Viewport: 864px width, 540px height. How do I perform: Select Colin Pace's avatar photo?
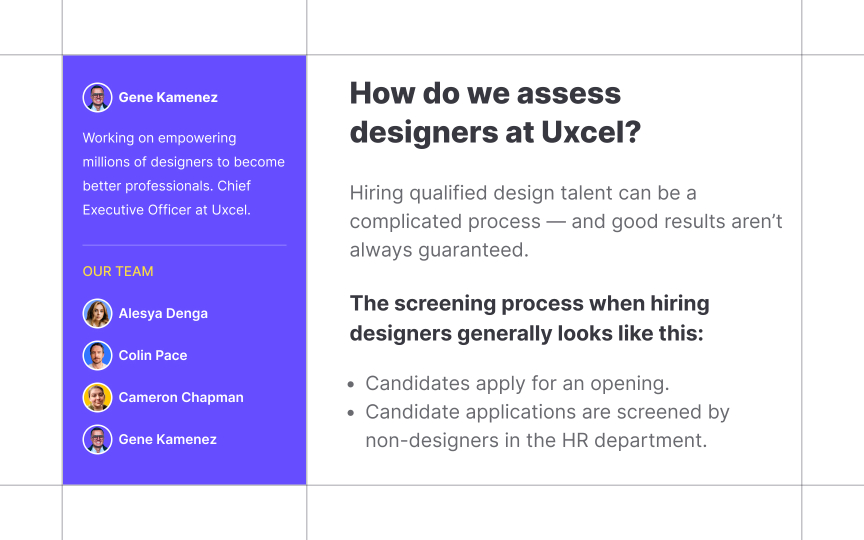[x=98, y=355]
